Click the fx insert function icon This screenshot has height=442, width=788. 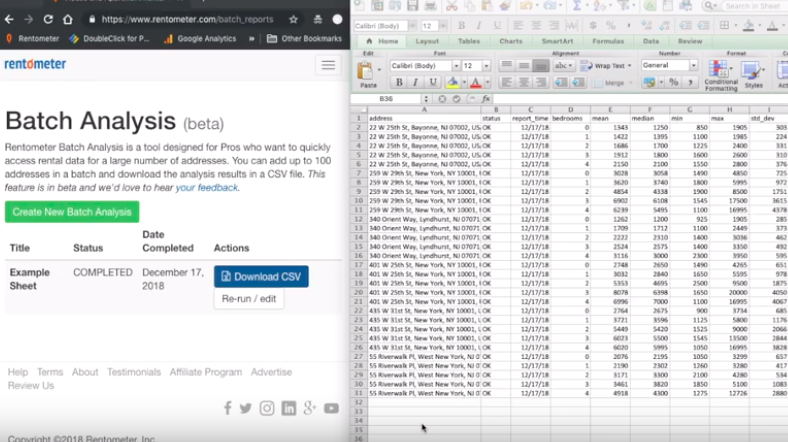point(486,99)
